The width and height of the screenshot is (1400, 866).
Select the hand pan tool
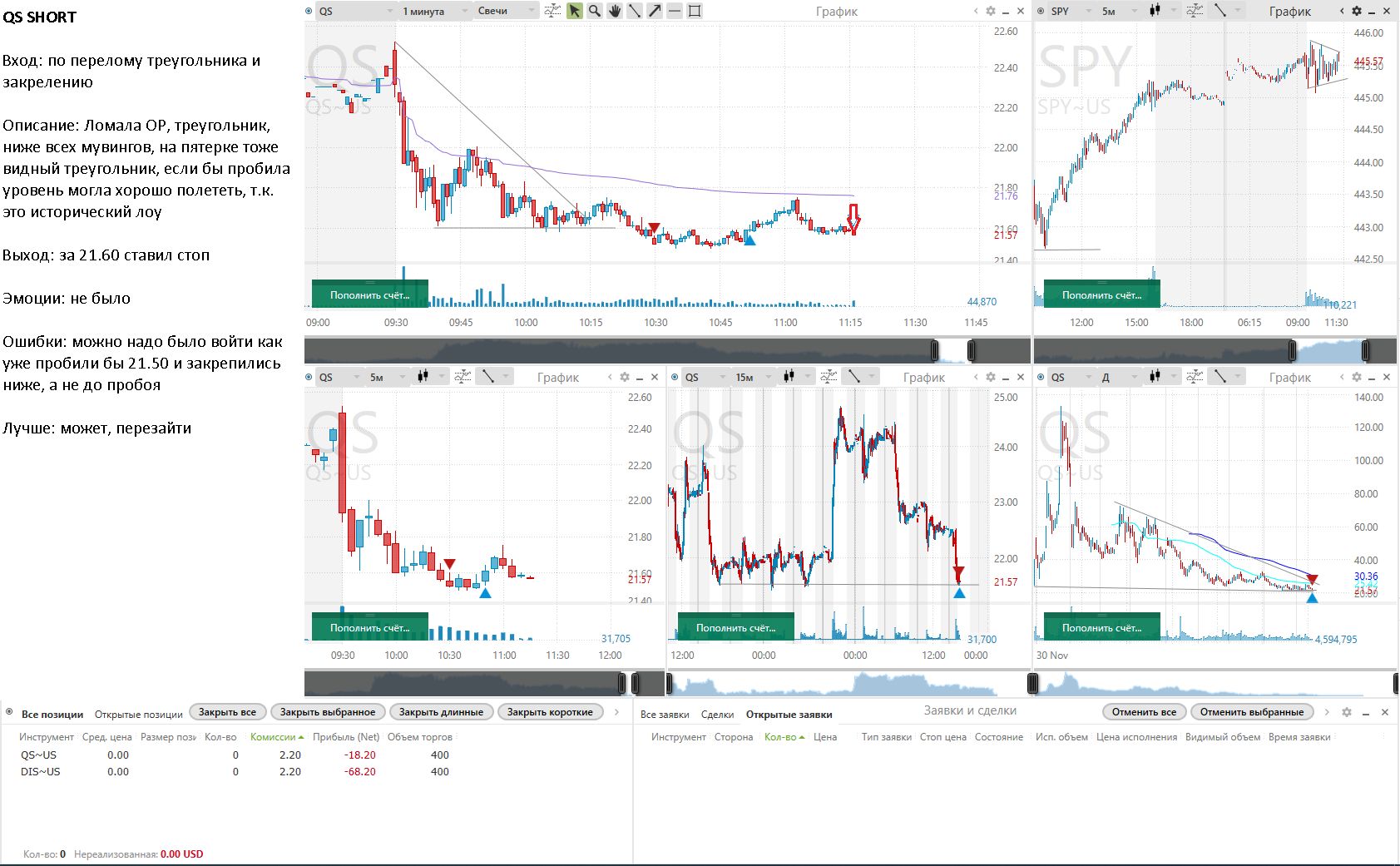(615, 11)
